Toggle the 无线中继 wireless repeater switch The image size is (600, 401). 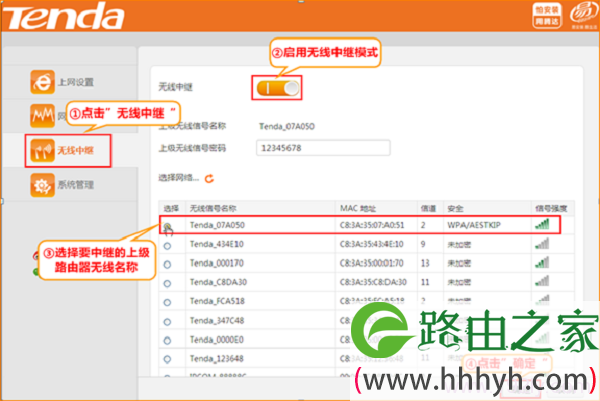coord(277,88)
